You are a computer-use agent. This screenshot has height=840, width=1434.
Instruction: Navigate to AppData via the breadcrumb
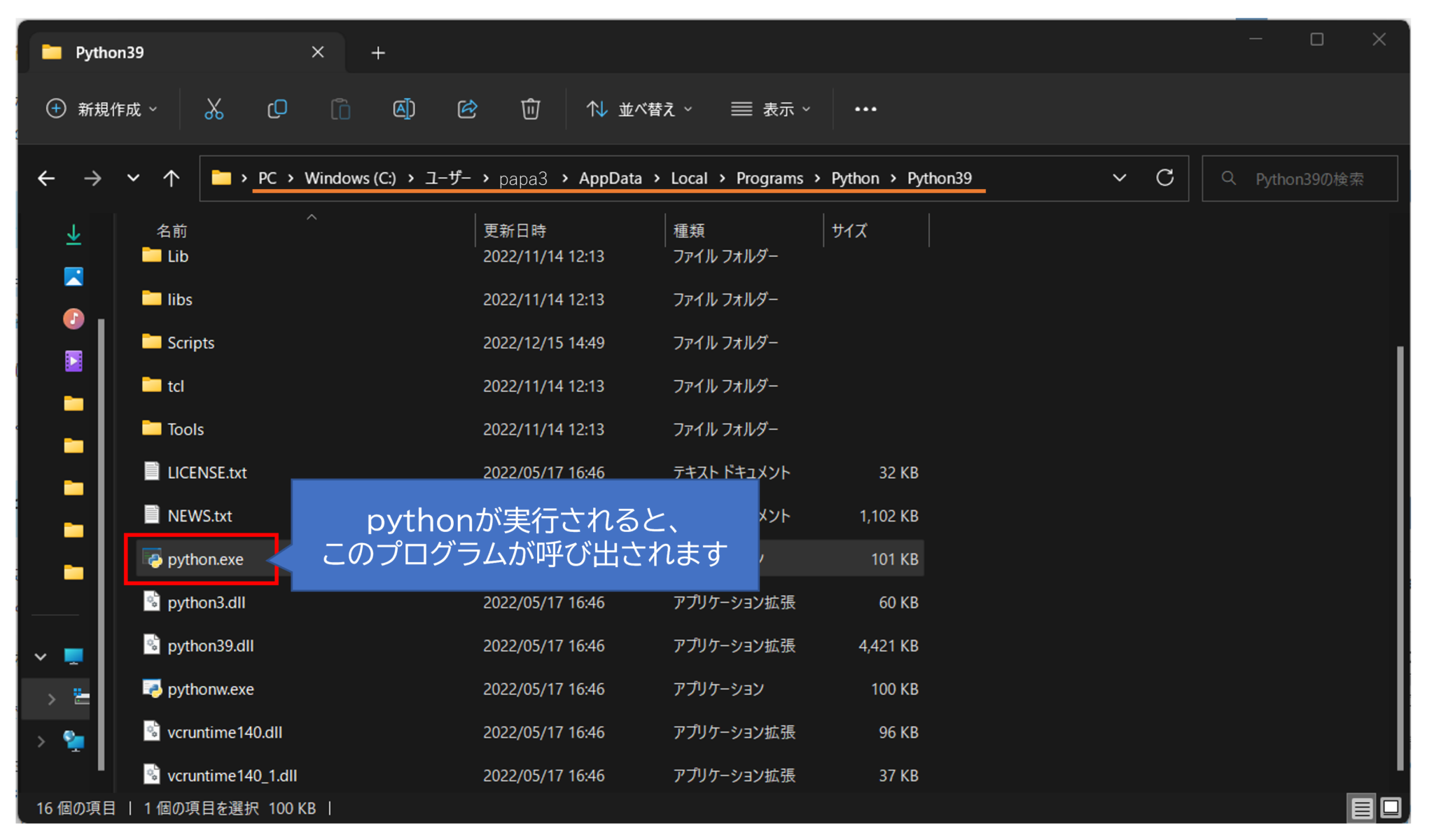(610, 178)
